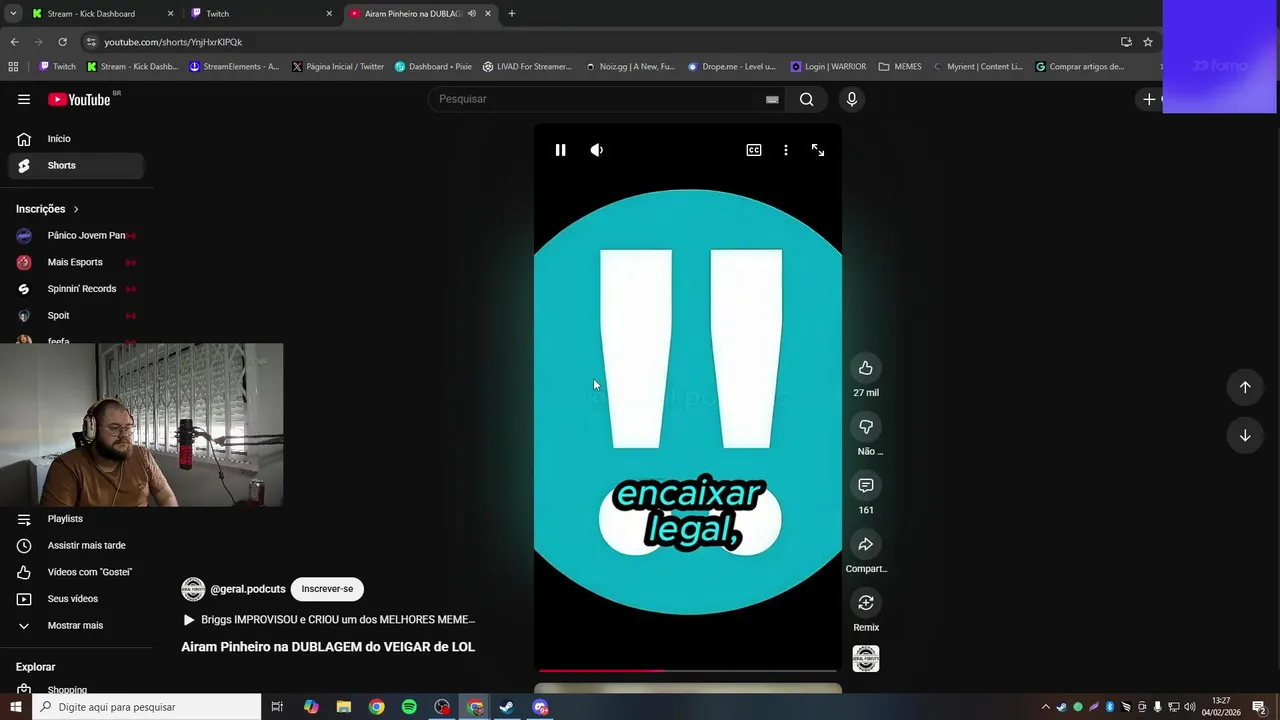Open File Explorer from the taskbar
1280x720 pixels.
(x=343, y=707)
